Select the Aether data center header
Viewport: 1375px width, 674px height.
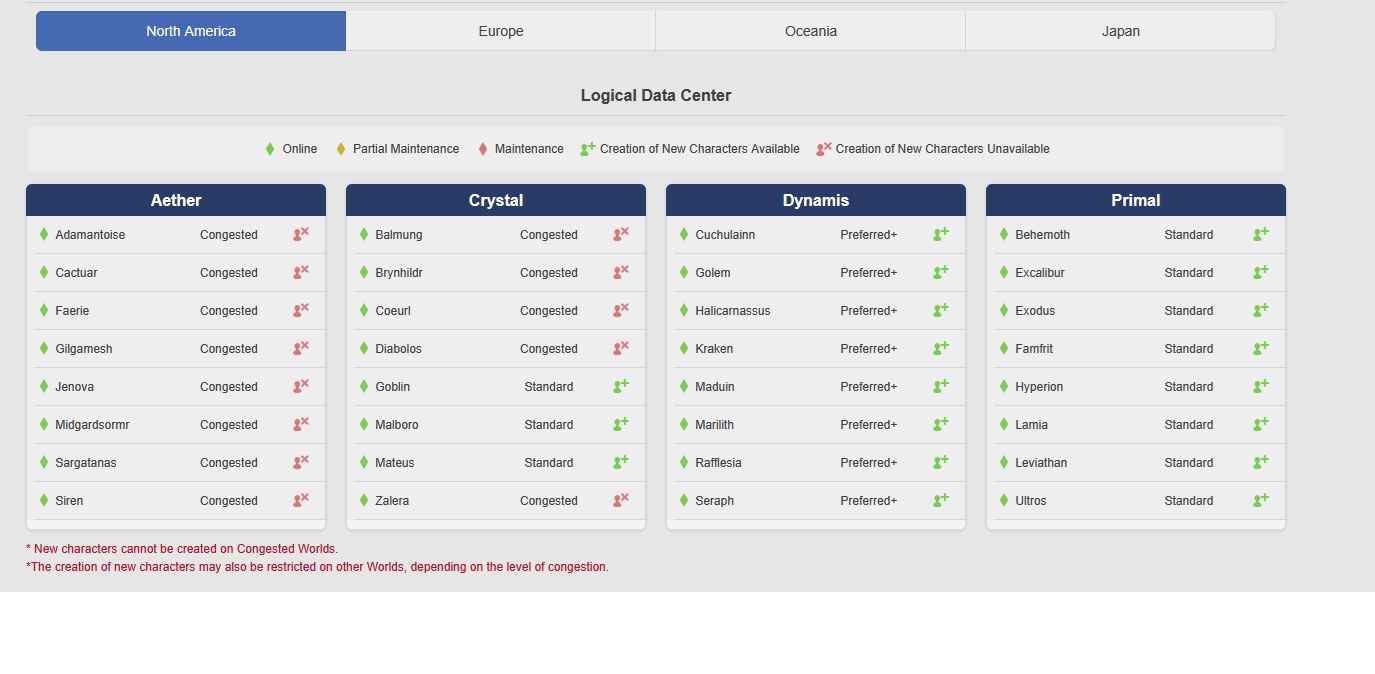[x=176, y=200]
